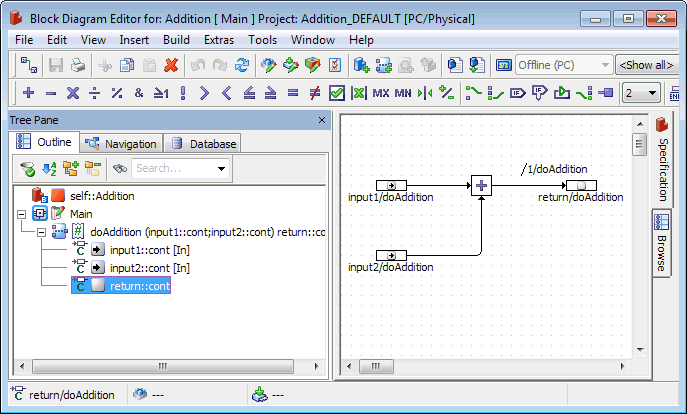This screenshot has height=414, width=687.
Task: Select the Equal operator tool
Action: [293, 93]
